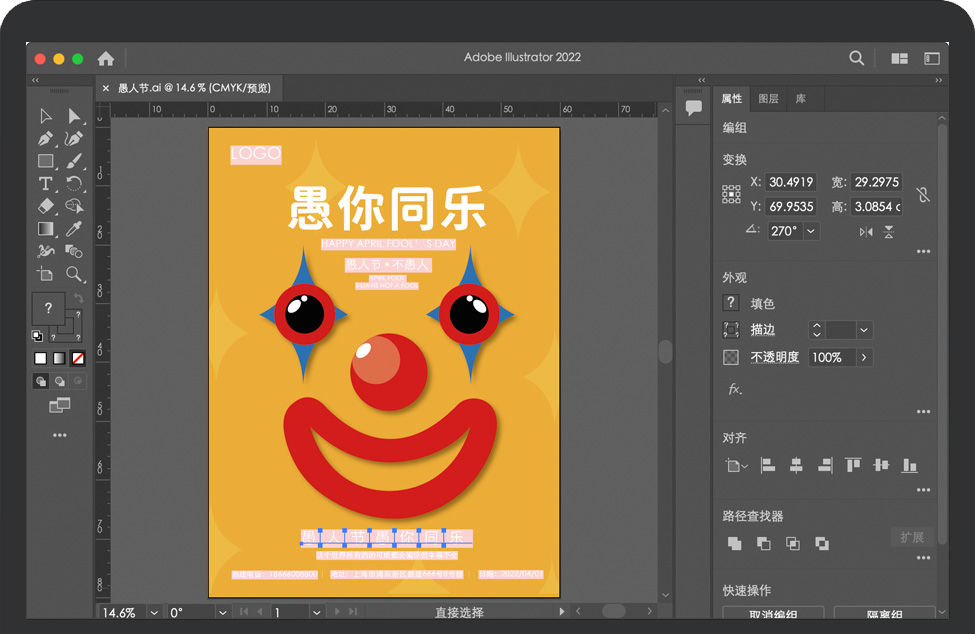Screen dimensions: 975x634
Task: Set the transform reference point
Action: pyautogui.click(x=731, y=194)
